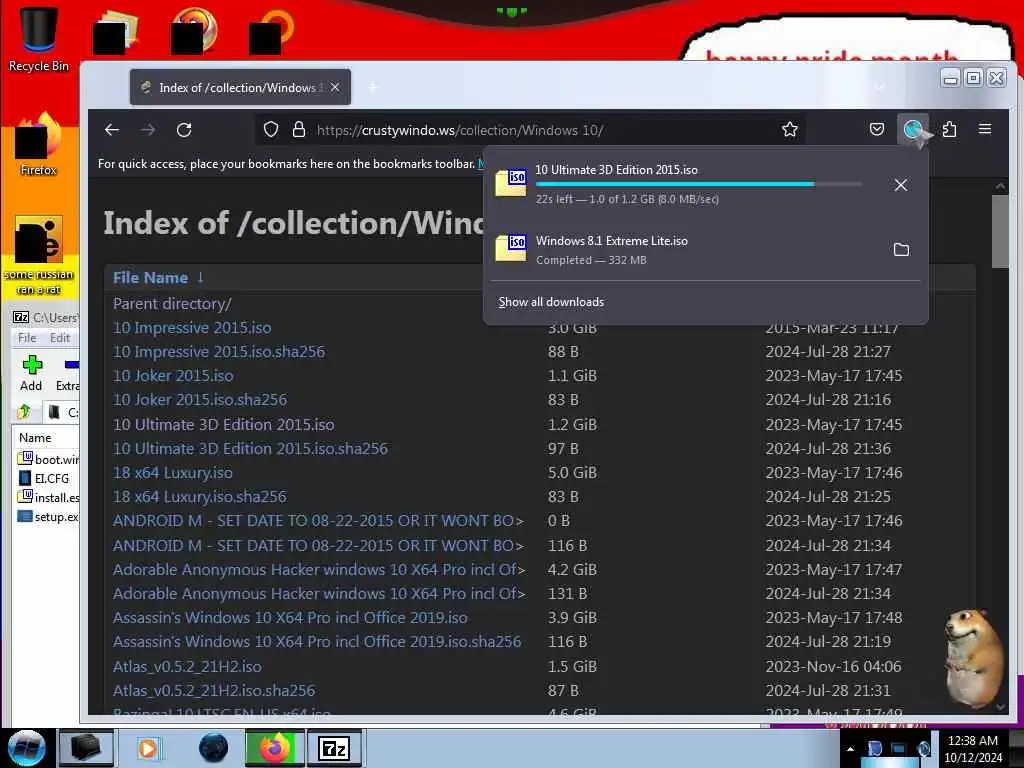This screenshot has height=768, width=1024.
Task: Click the URL address bar
Action: pyautogui.click(x=529, y=130)
